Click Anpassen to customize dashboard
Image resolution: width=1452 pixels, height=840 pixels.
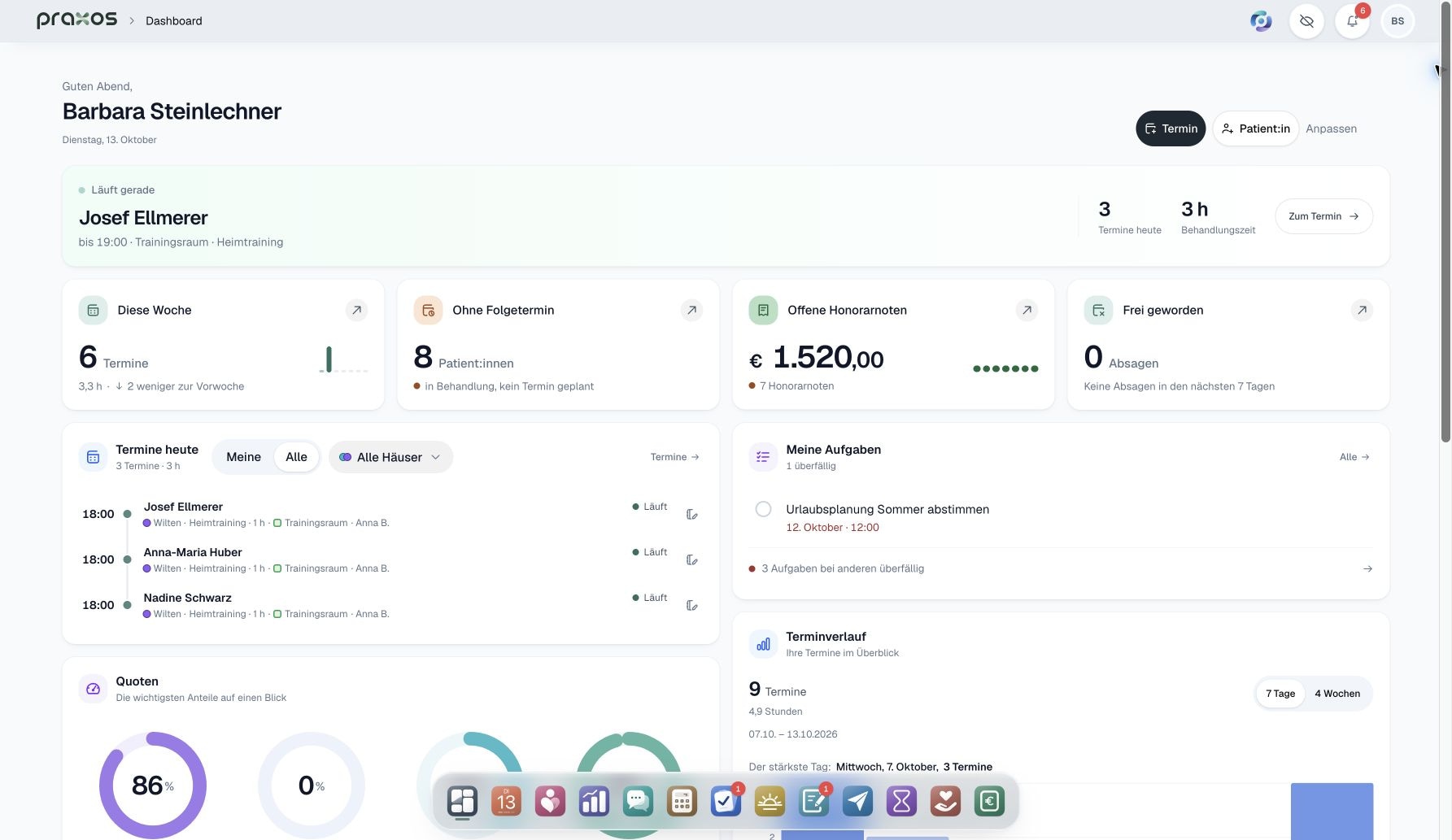tap(1331, 128)
